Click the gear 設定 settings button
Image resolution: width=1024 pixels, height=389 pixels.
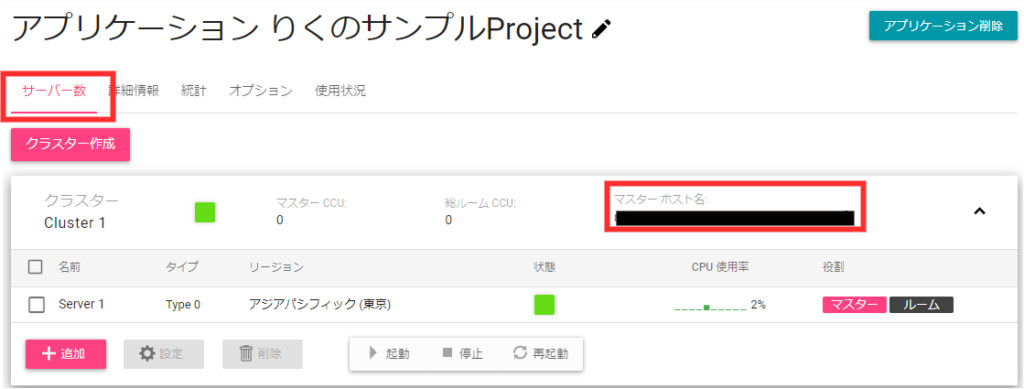[164, 354]
